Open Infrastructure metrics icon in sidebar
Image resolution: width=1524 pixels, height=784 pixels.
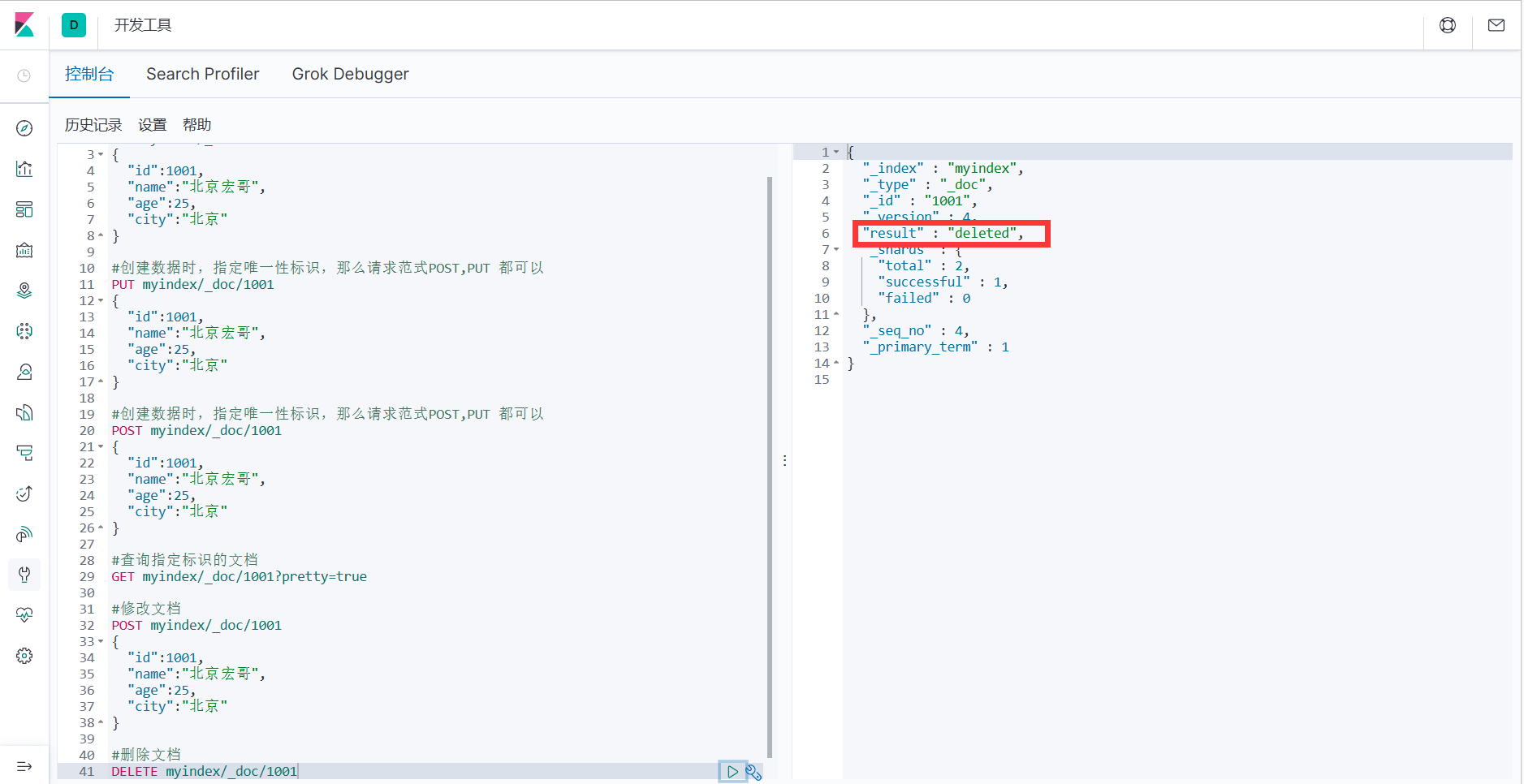tap(24, 372)
